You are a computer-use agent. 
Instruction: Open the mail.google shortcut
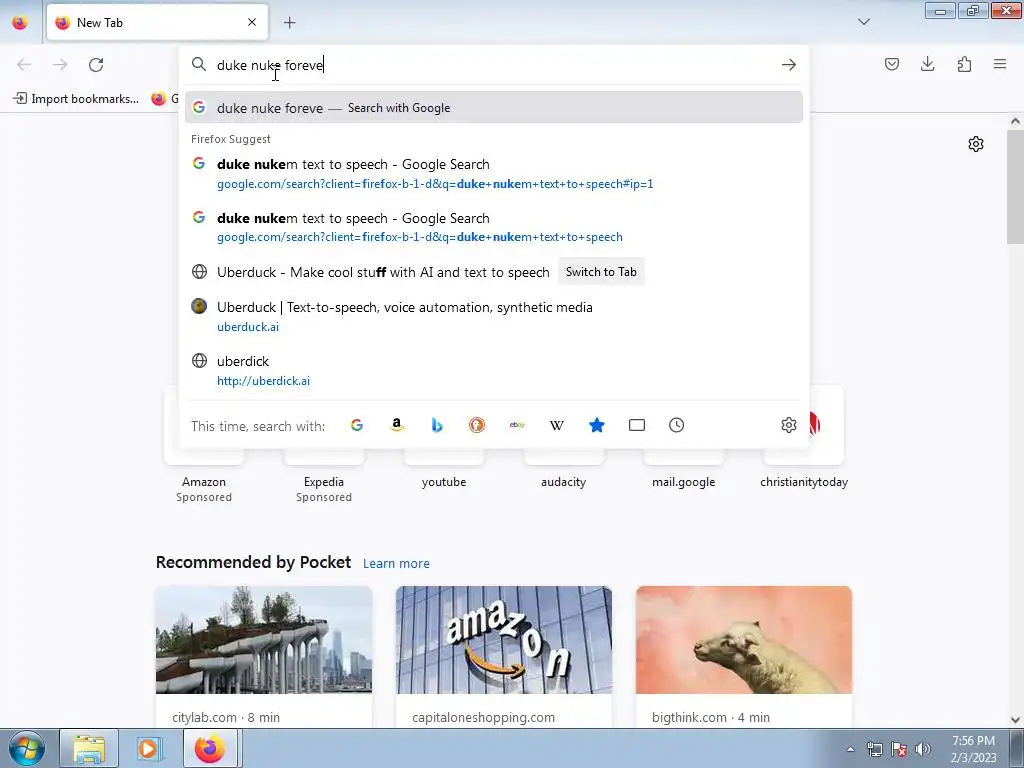click(x=683, y=482)
